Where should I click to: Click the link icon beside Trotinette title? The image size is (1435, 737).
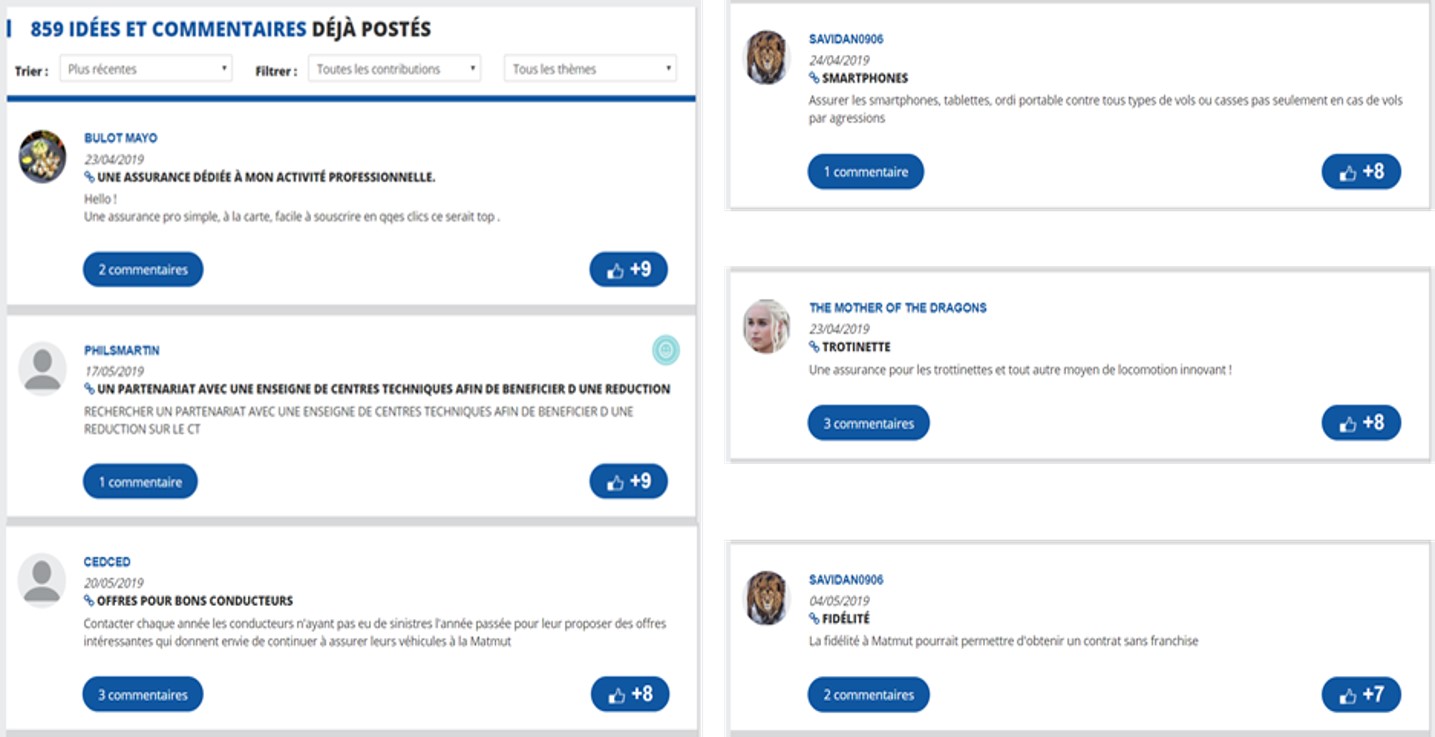point(814,347)
